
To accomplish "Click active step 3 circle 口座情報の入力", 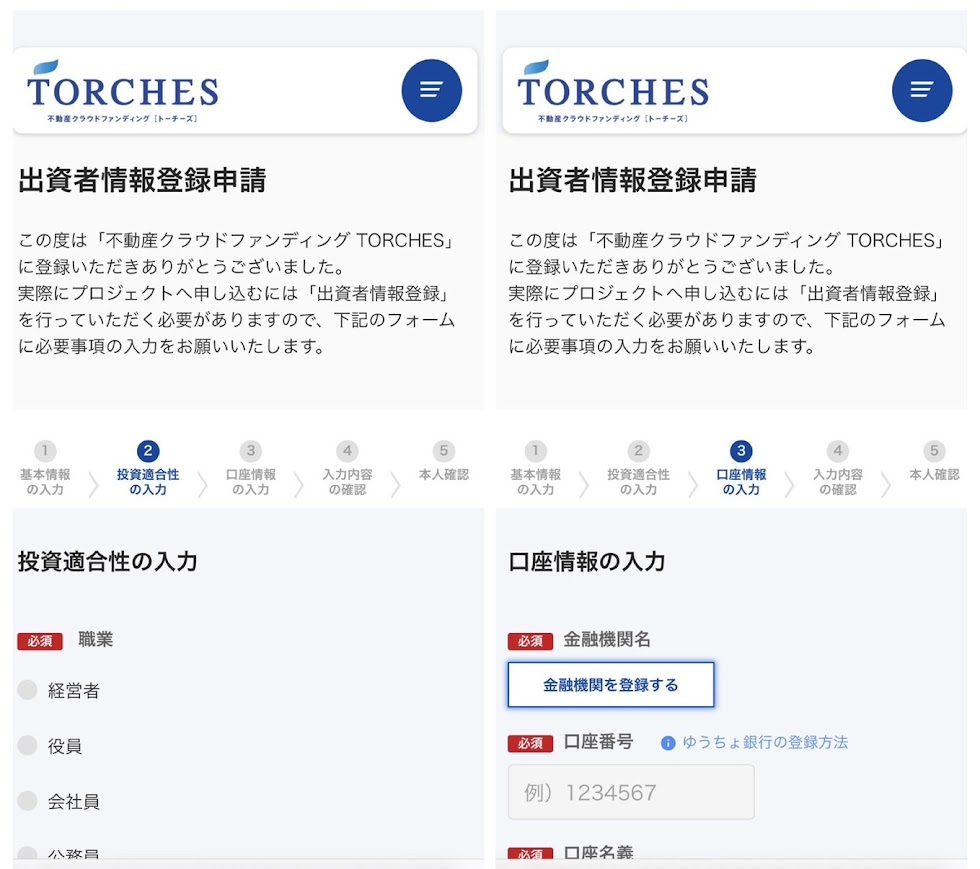I will (741, 451).
